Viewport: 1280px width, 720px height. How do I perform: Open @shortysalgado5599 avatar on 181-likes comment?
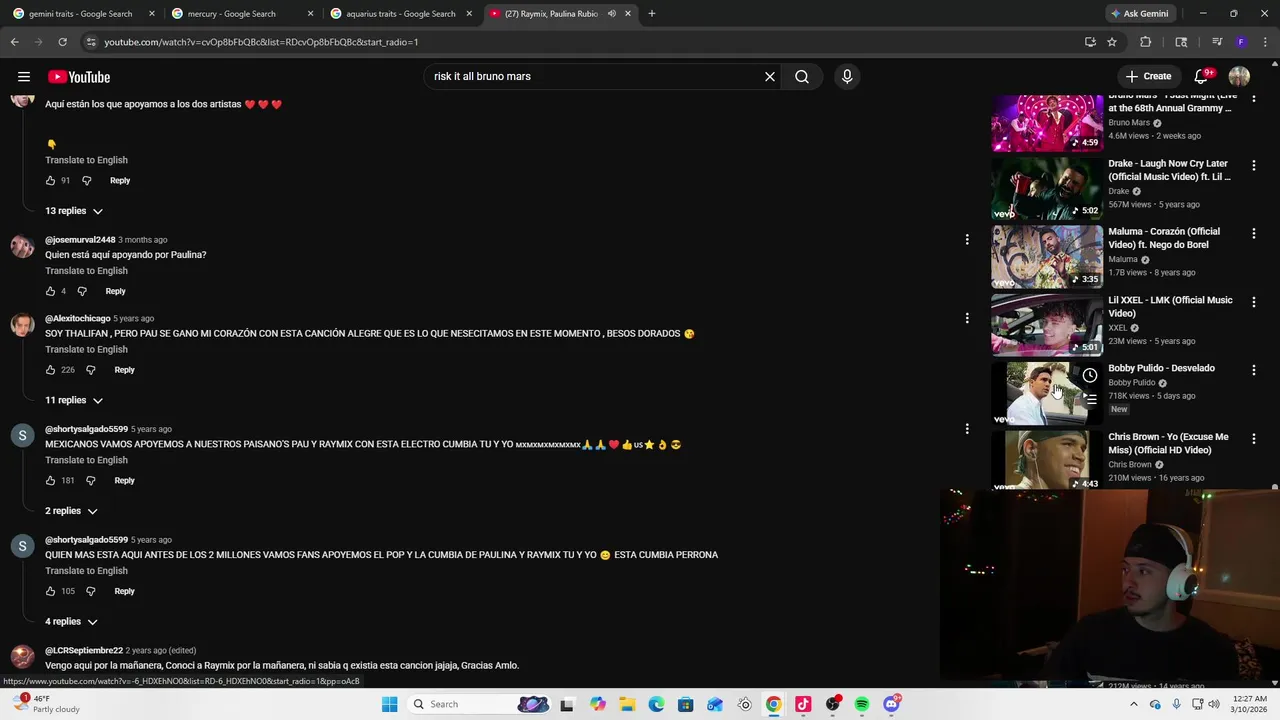tap(22, 436)
